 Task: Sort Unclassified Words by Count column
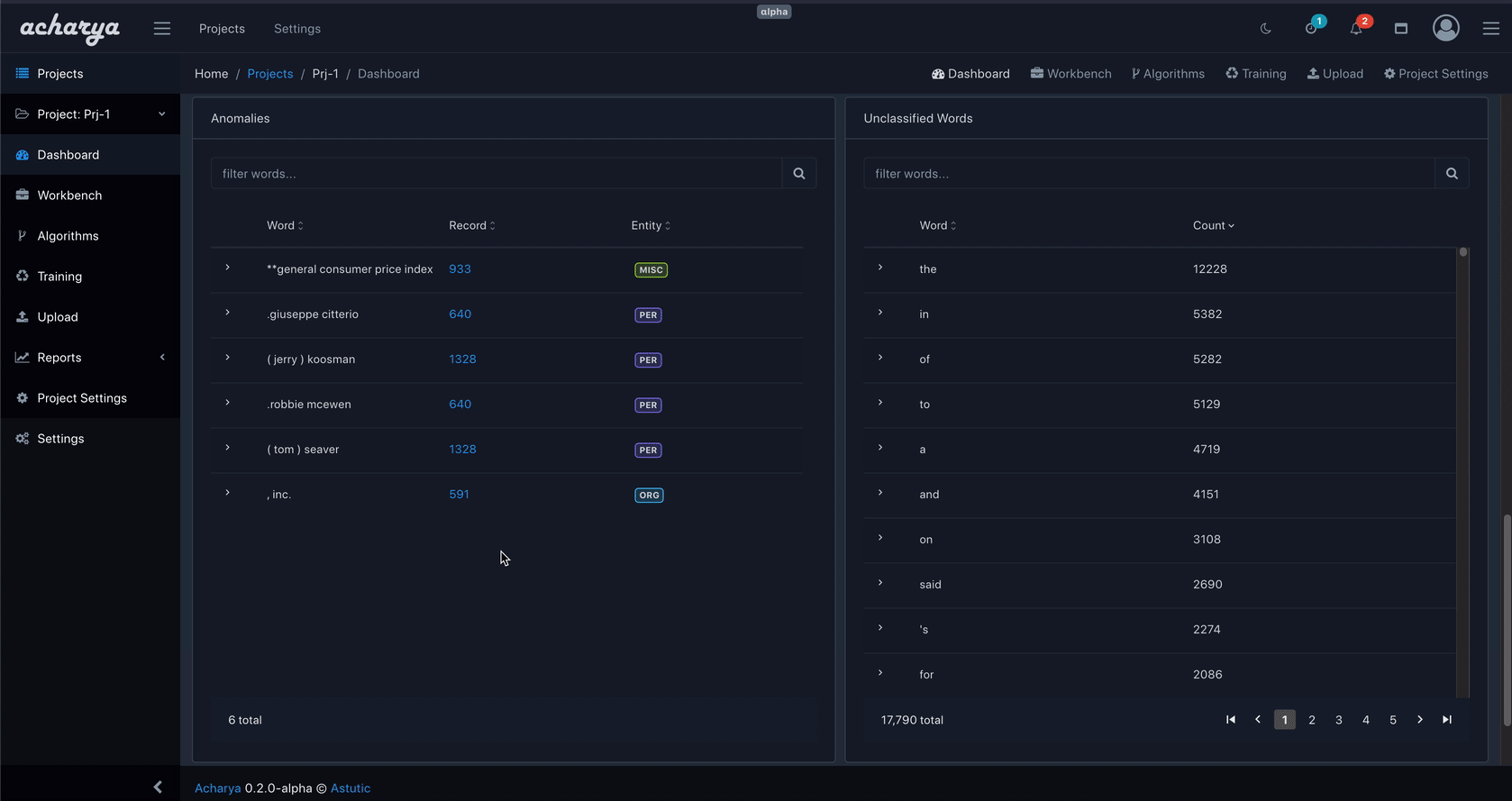point(1213,226)
